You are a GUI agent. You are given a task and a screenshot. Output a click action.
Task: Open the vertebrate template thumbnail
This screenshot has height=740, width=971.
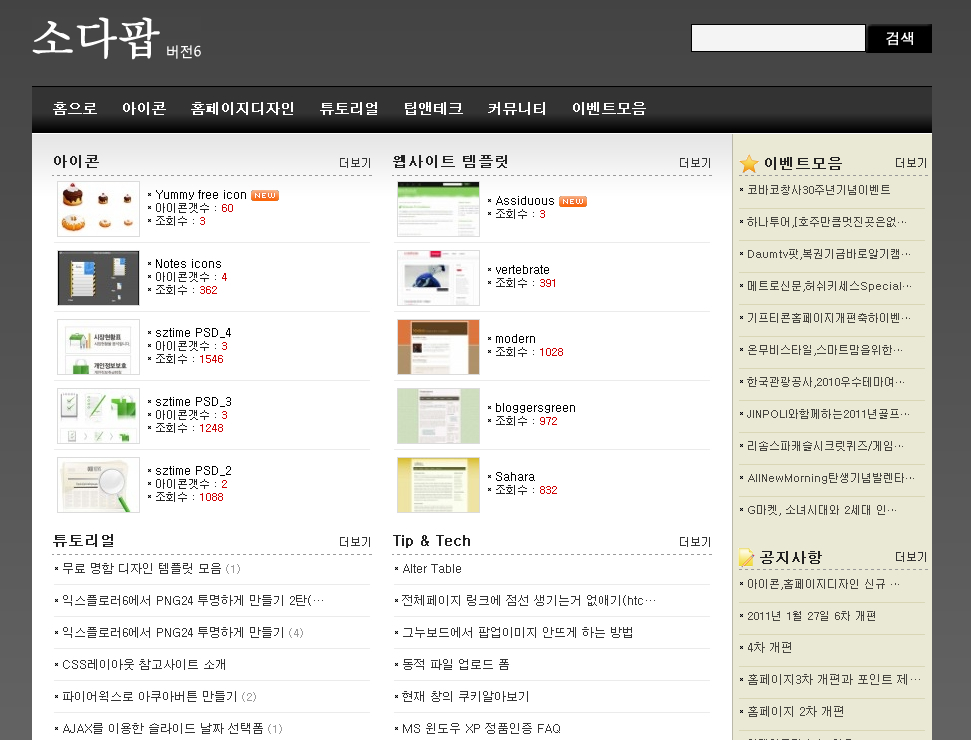(438, 277)
